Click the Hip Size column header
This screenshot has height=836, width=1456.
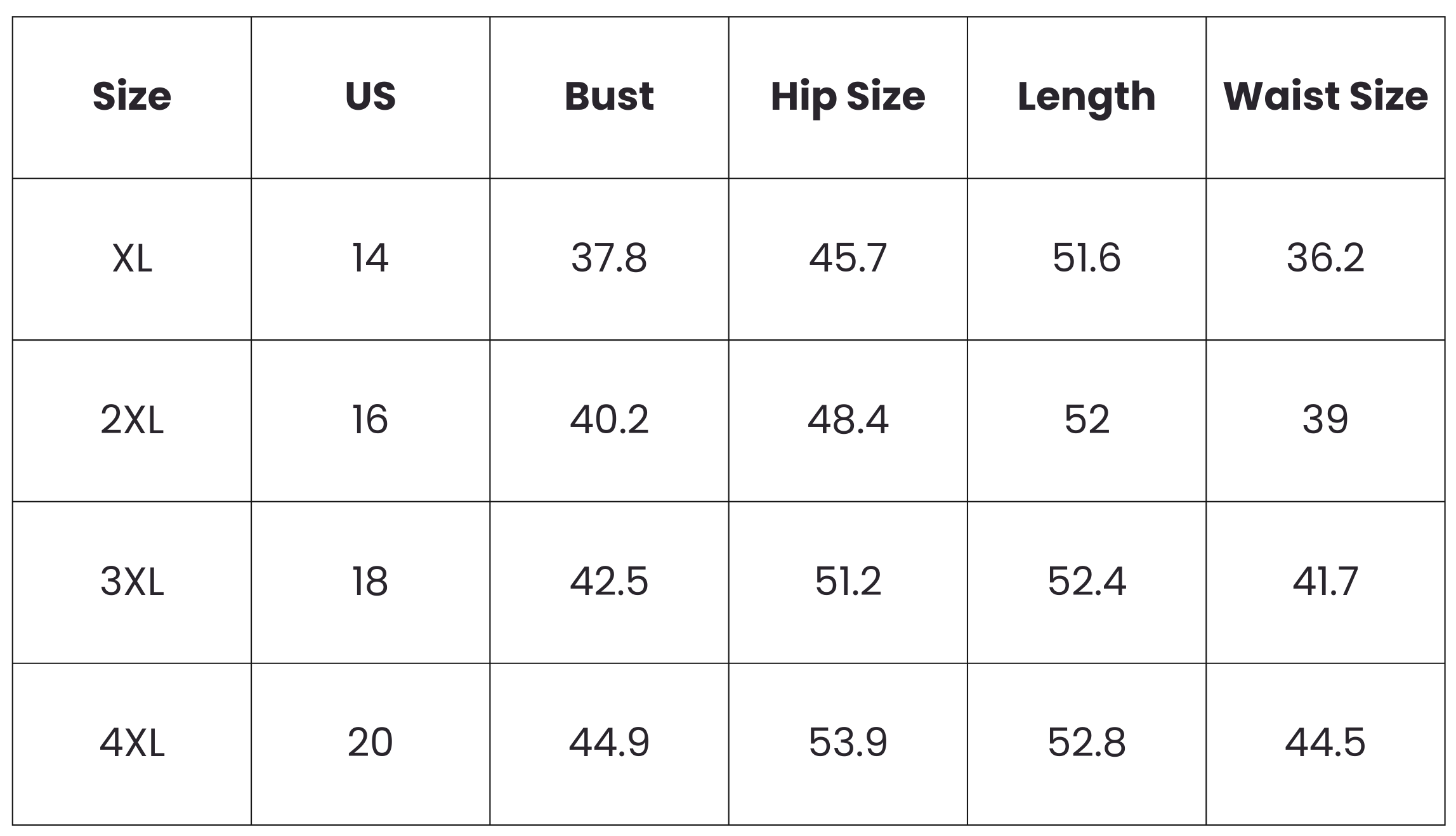point(848,96)
